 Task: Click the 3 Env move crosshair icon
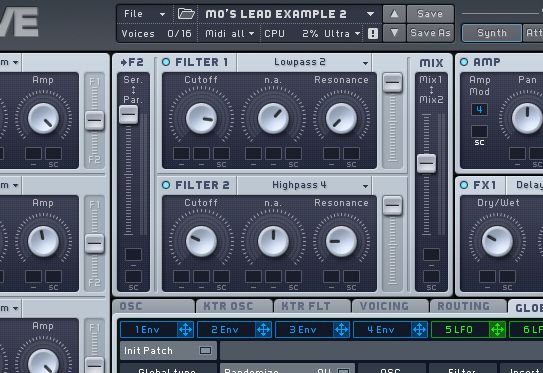pos(341,330)
